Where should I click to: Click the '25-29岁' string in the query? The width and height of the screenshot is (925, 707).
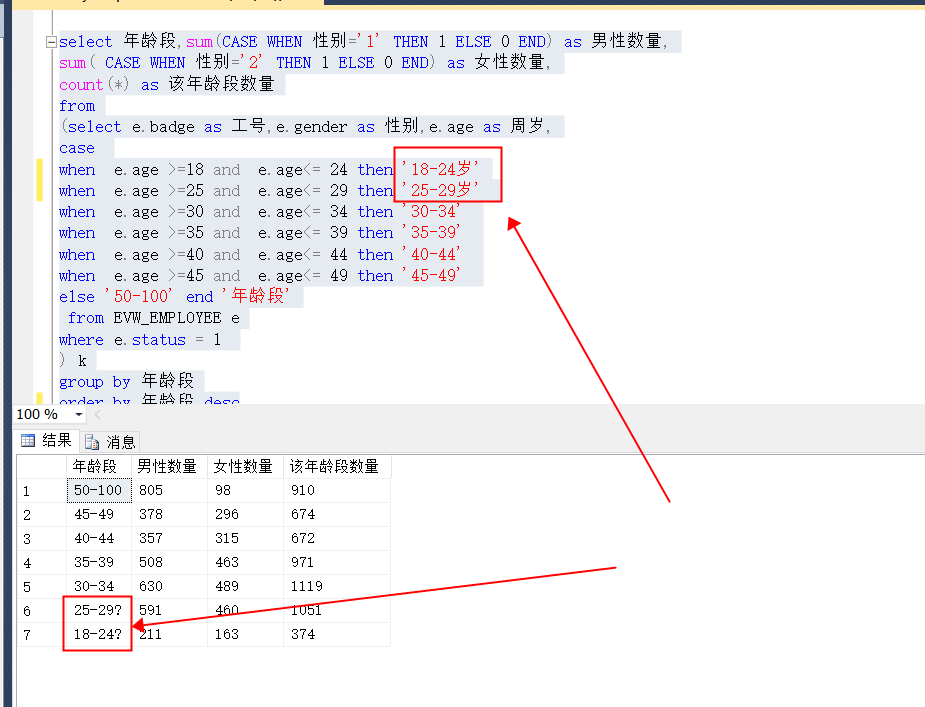pos(440,190)
